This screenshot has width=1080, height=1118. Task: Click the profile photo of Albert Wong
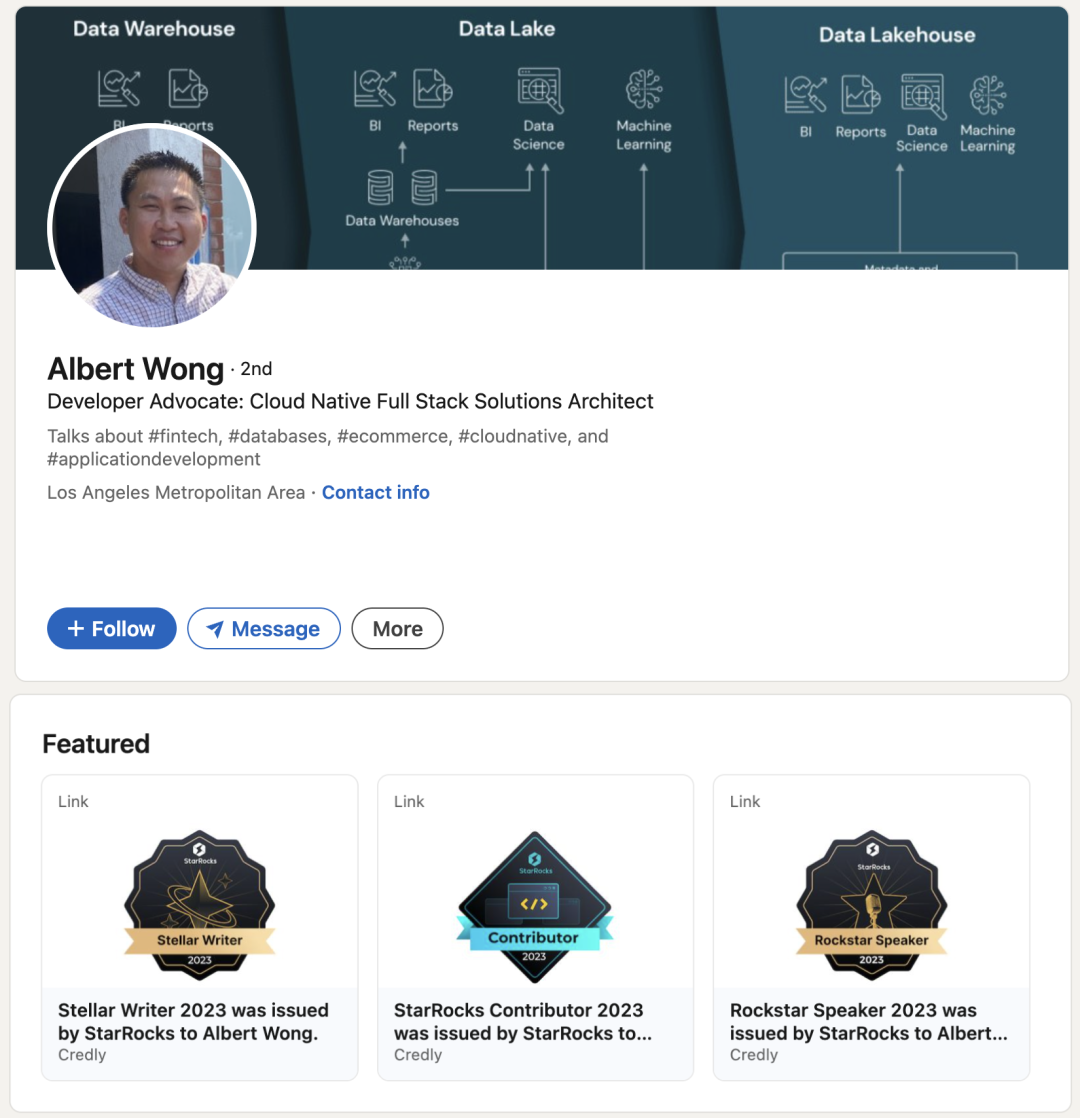pyautogui.click(x=152, y=227)
